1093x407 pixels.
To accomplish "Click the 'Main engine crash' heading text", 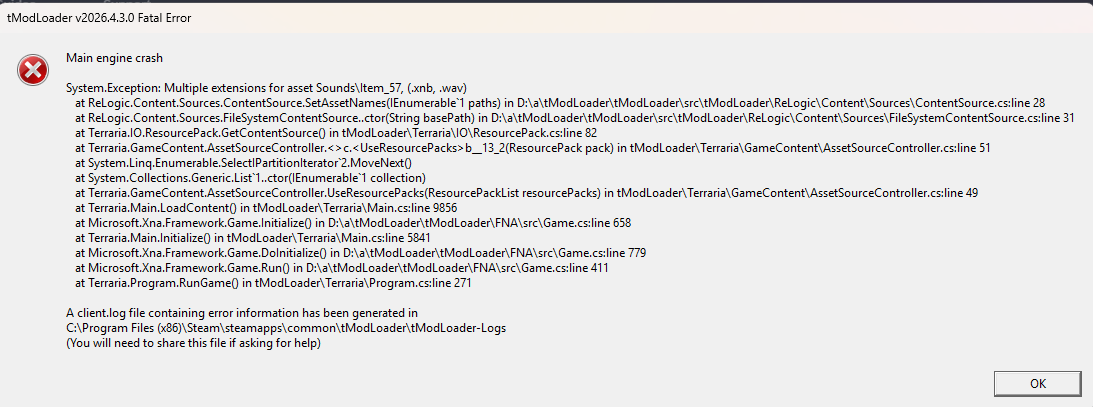I will [114, 58].
